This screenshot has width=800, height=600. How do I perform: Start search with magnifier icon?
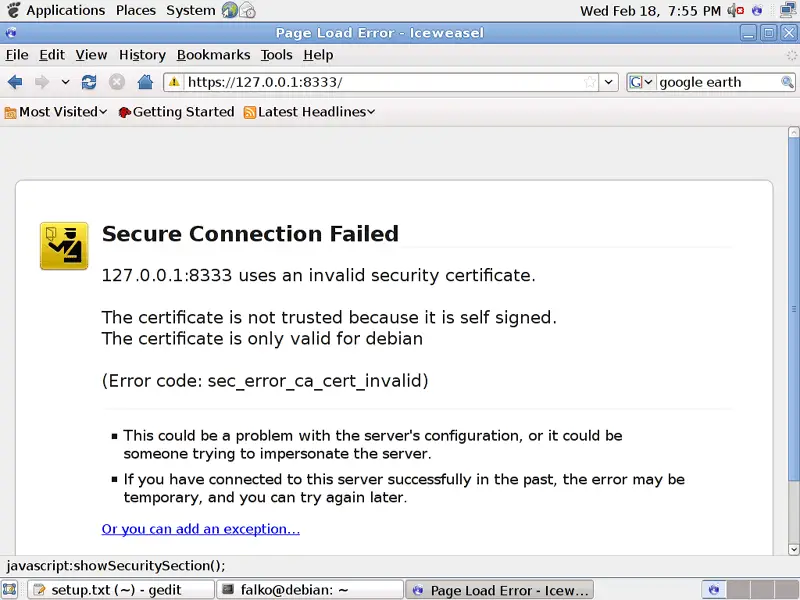point(786,82)
